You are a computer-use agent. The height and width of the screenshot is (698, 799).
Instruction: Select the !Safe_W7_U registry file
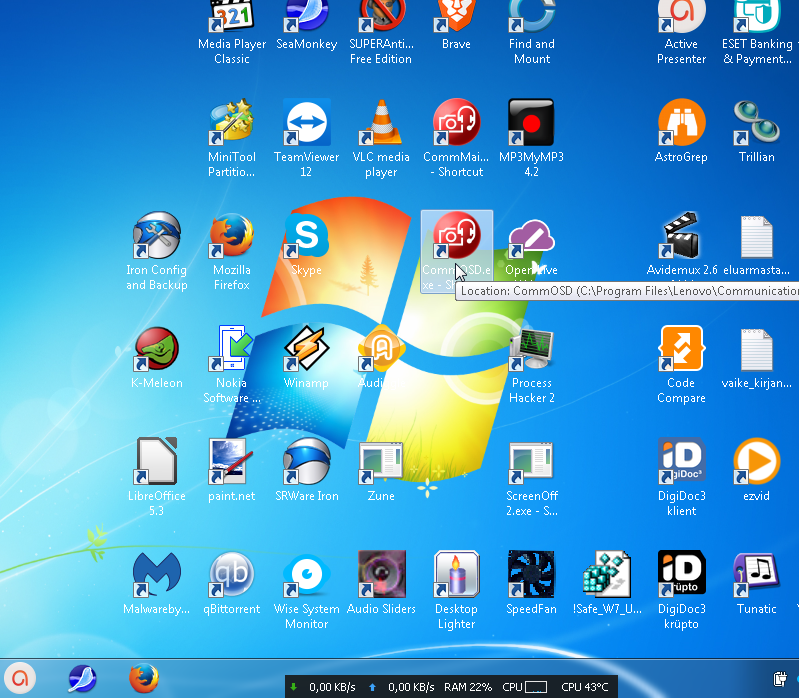[606, 574]
